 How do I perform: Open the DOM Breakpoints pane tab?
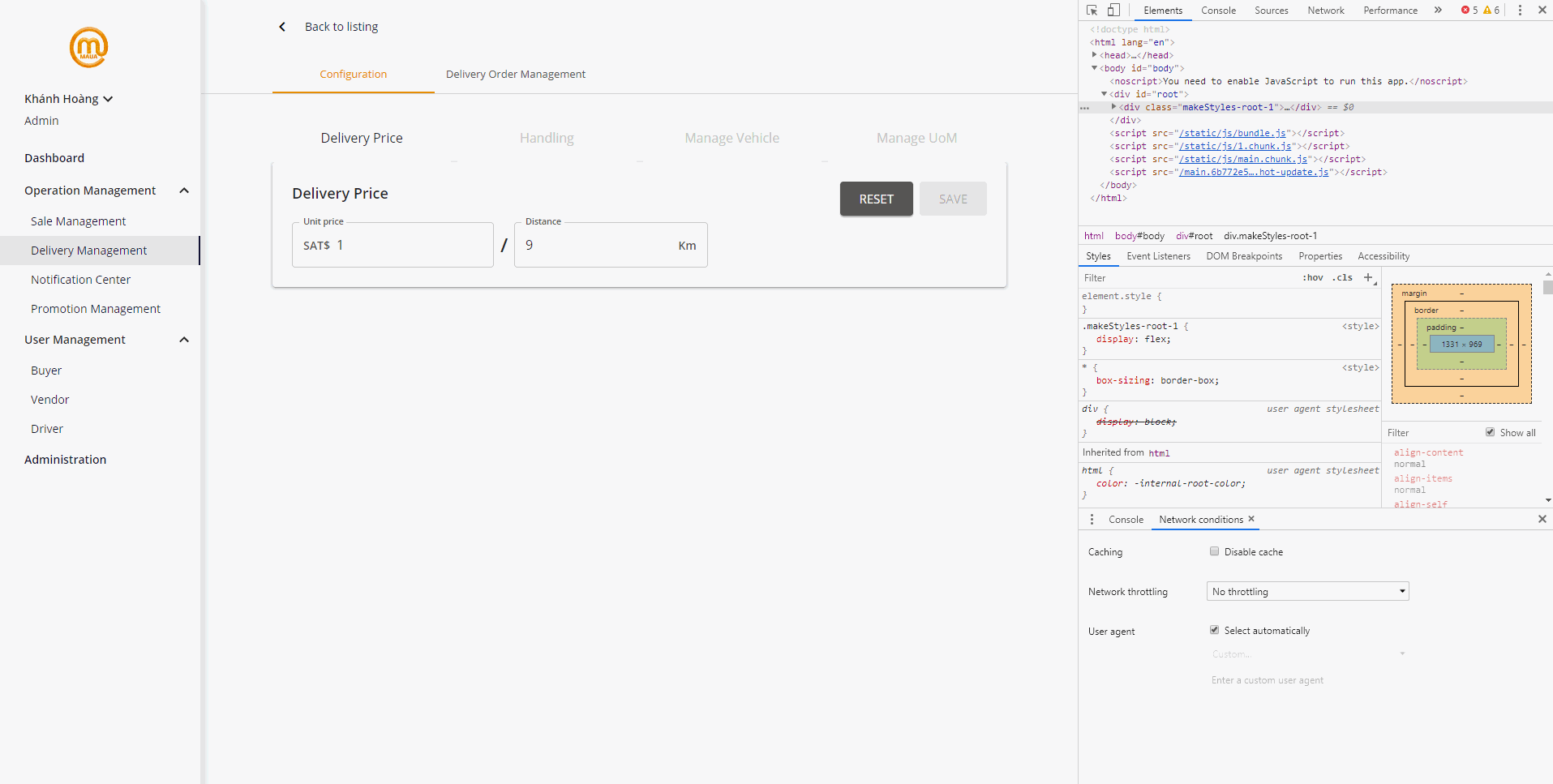[1245, 256]
